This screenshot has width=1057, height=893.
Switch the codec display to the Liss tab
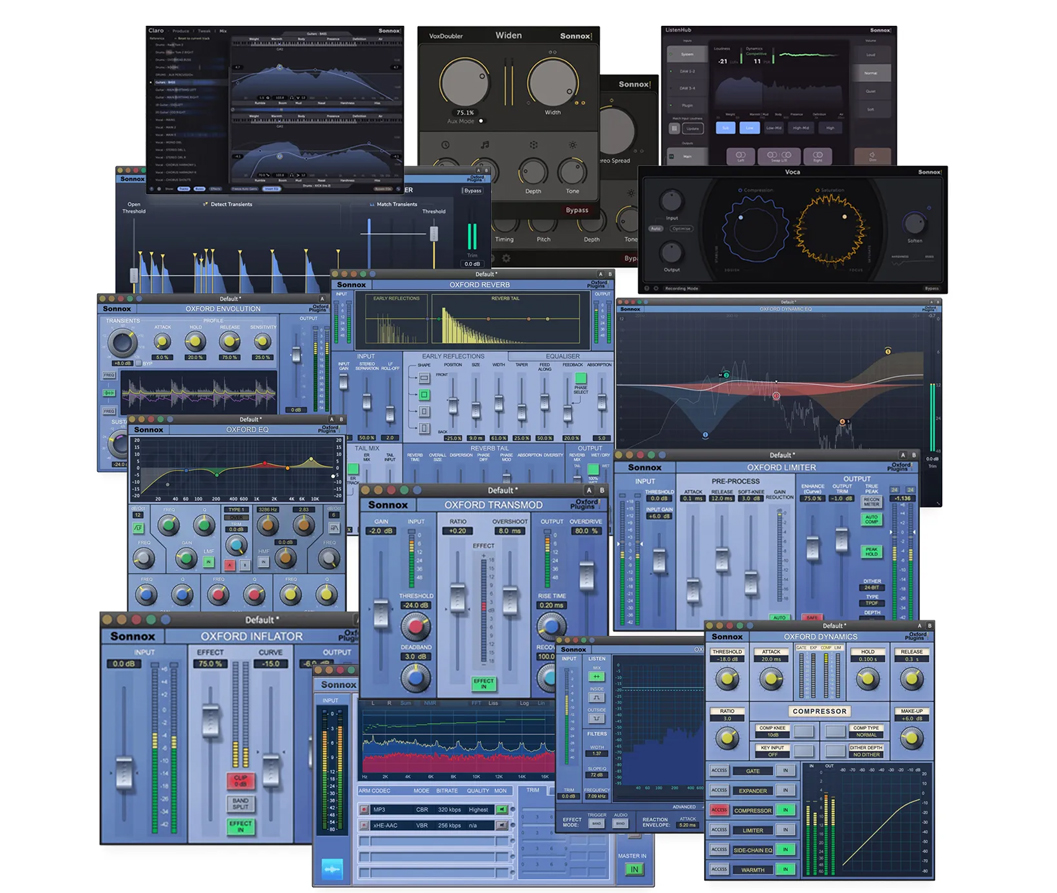(x=493, y=704)
